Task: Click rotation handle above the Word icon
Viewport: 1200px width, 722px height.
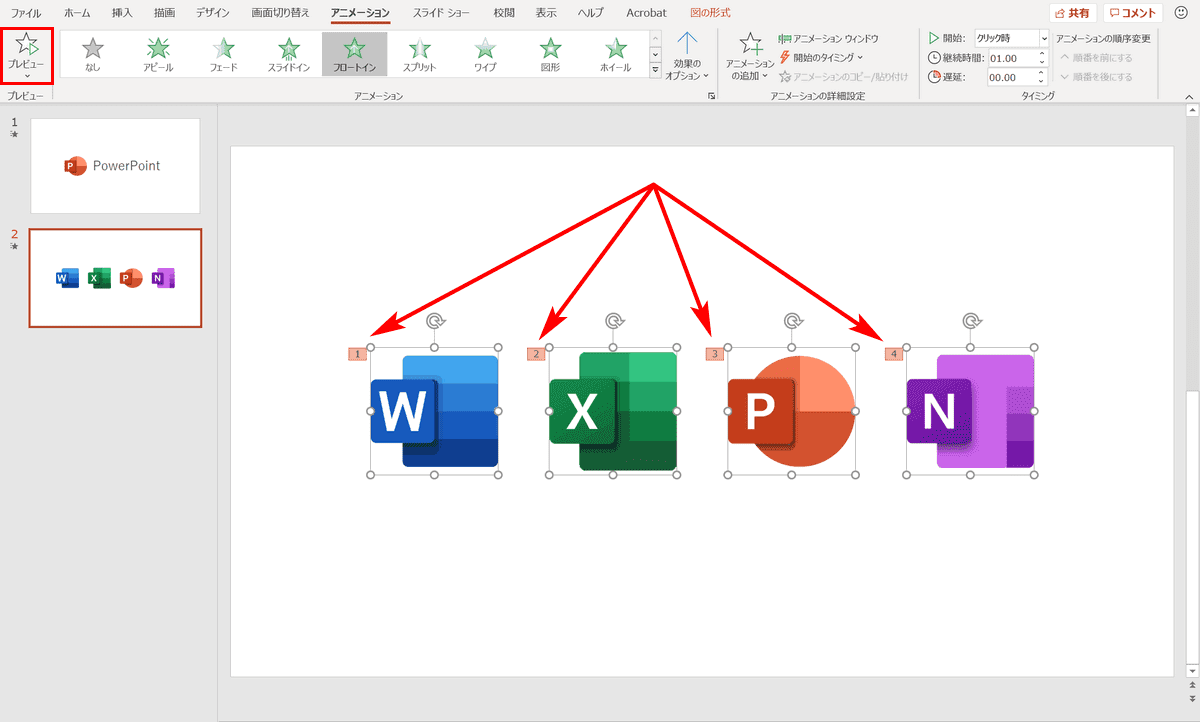Action: pos(435,320)
